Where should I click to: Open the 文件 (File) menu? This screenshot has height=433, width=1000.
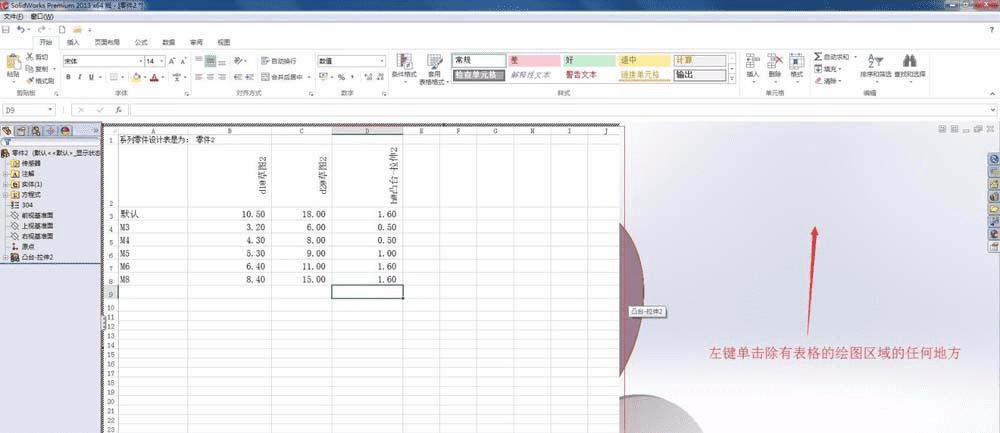pos(13,17)
